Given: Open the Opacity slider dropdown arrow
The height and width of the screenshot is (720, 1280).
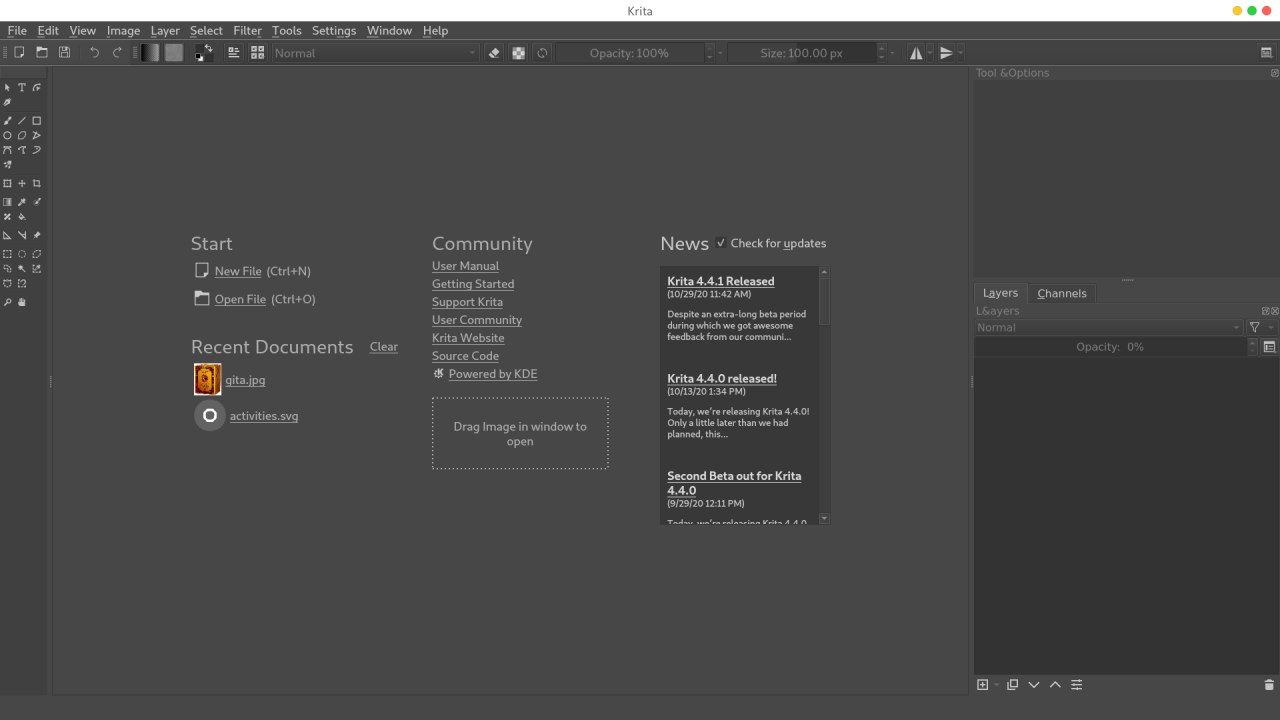Looking at the screenshot, I should pyautogui.click(x=720, y=53).
